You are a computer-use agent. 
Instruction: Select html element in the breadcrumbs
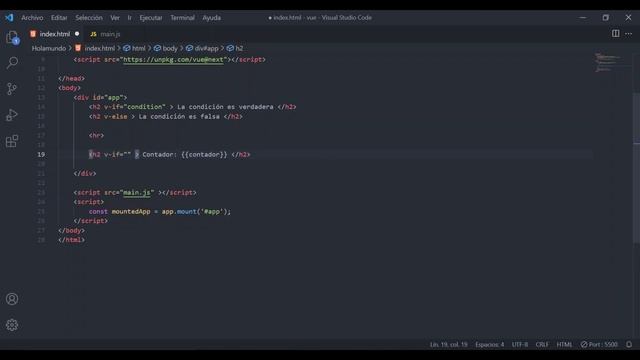tap(138, 48)
